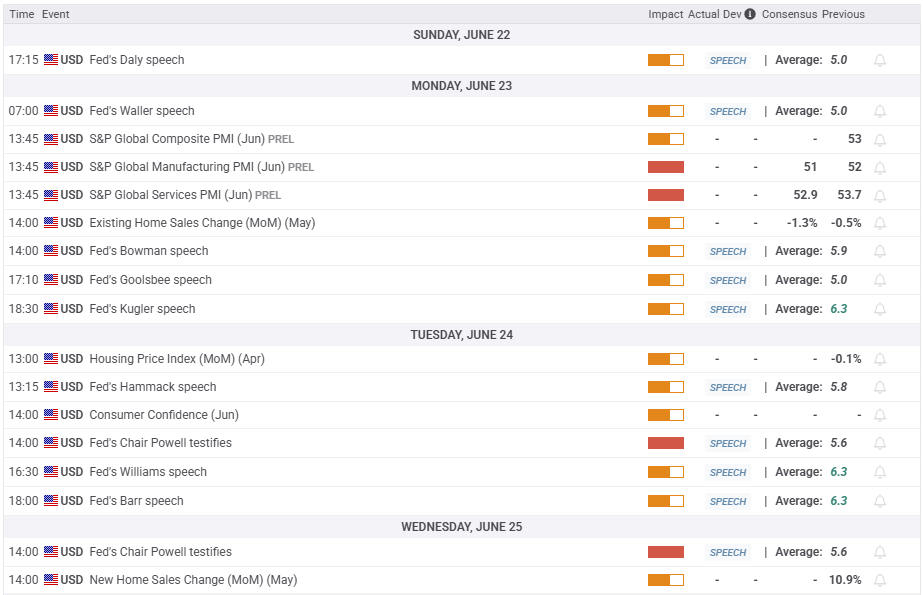
Task: Open SPEECH tag for Fed's Hammack speech
Action: pos(728,388)
